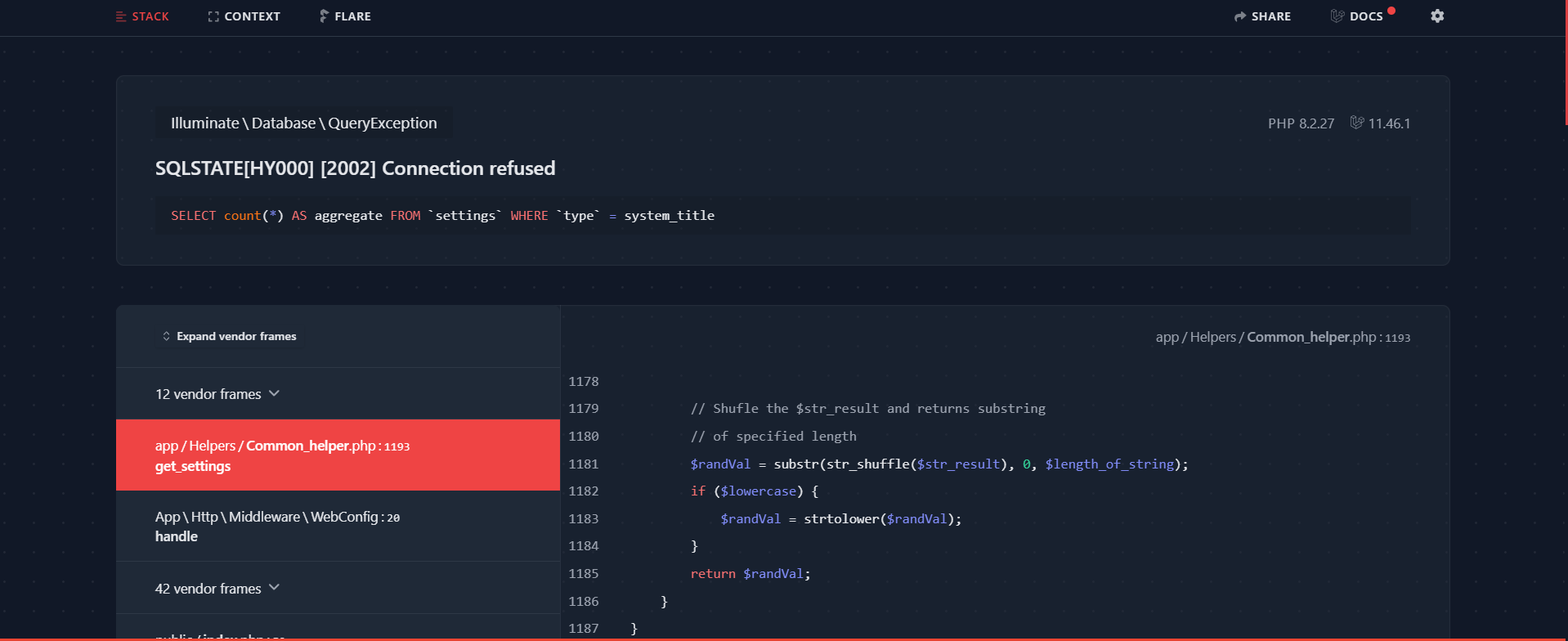Viewport: 1568px width, 641px height.
Task: Click line number 1181 in code view
Action: click(584, 464)
